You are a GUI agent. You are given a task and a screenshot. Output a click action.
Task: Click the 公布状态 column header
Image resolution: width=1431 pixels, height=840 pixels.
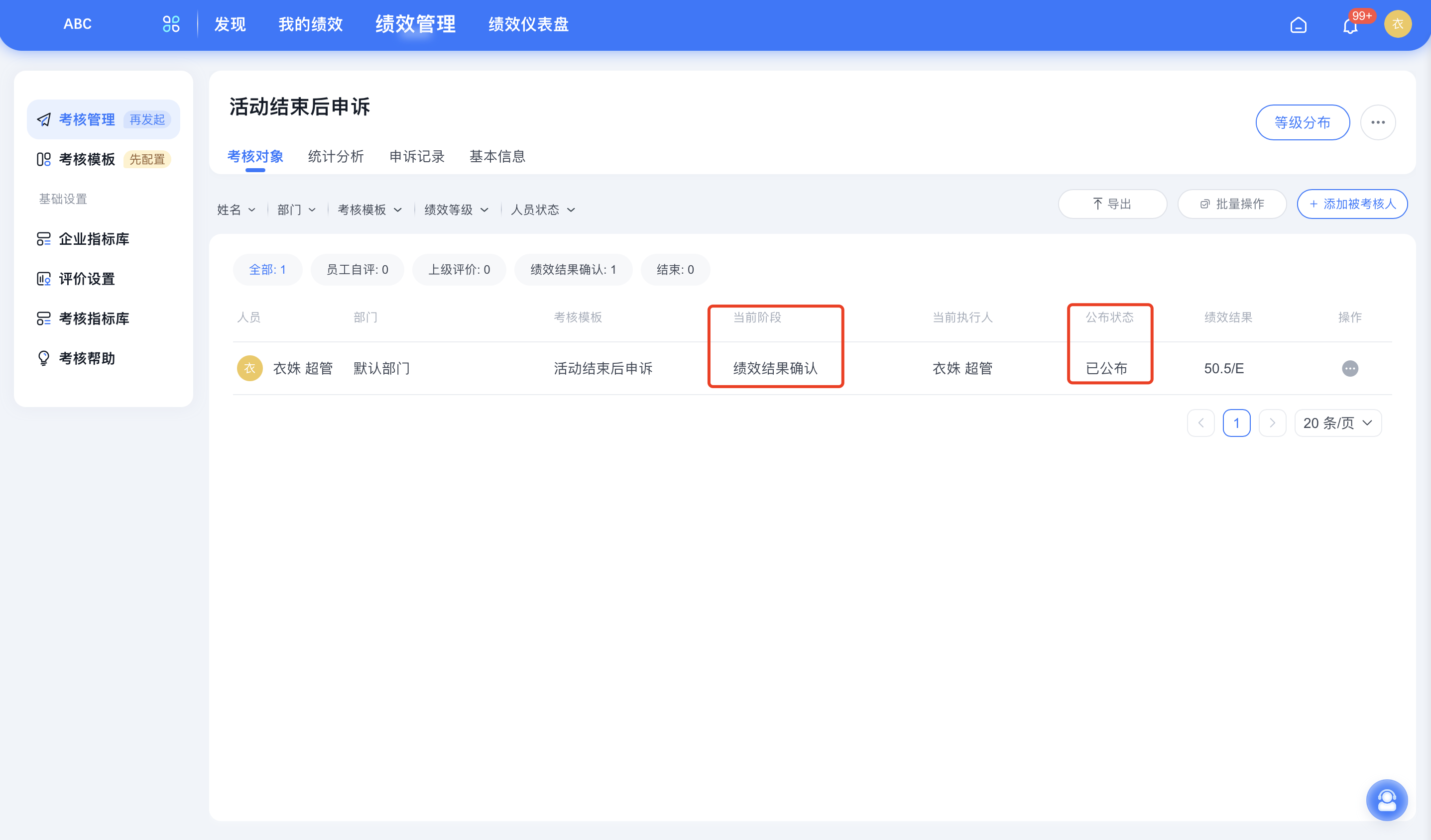pyautogui.click(x=1109, y=317)
